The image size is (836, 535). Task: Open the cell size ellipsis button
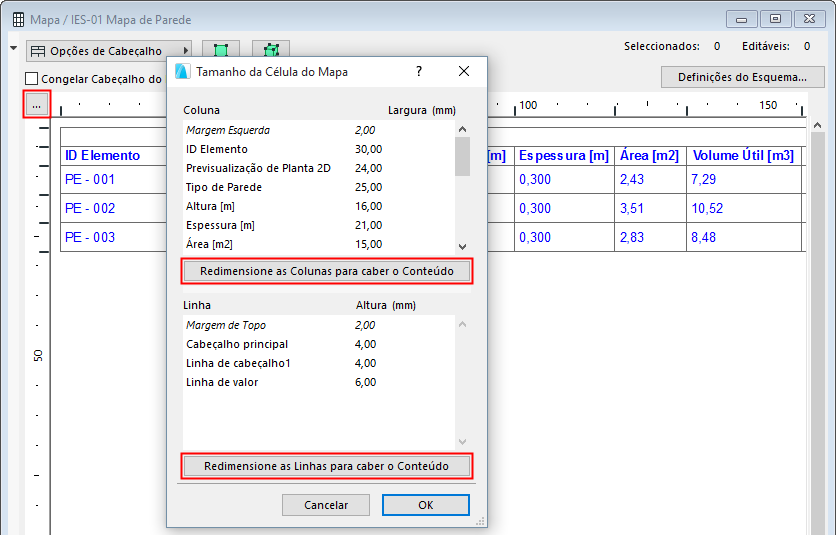(x=36, y=105)
